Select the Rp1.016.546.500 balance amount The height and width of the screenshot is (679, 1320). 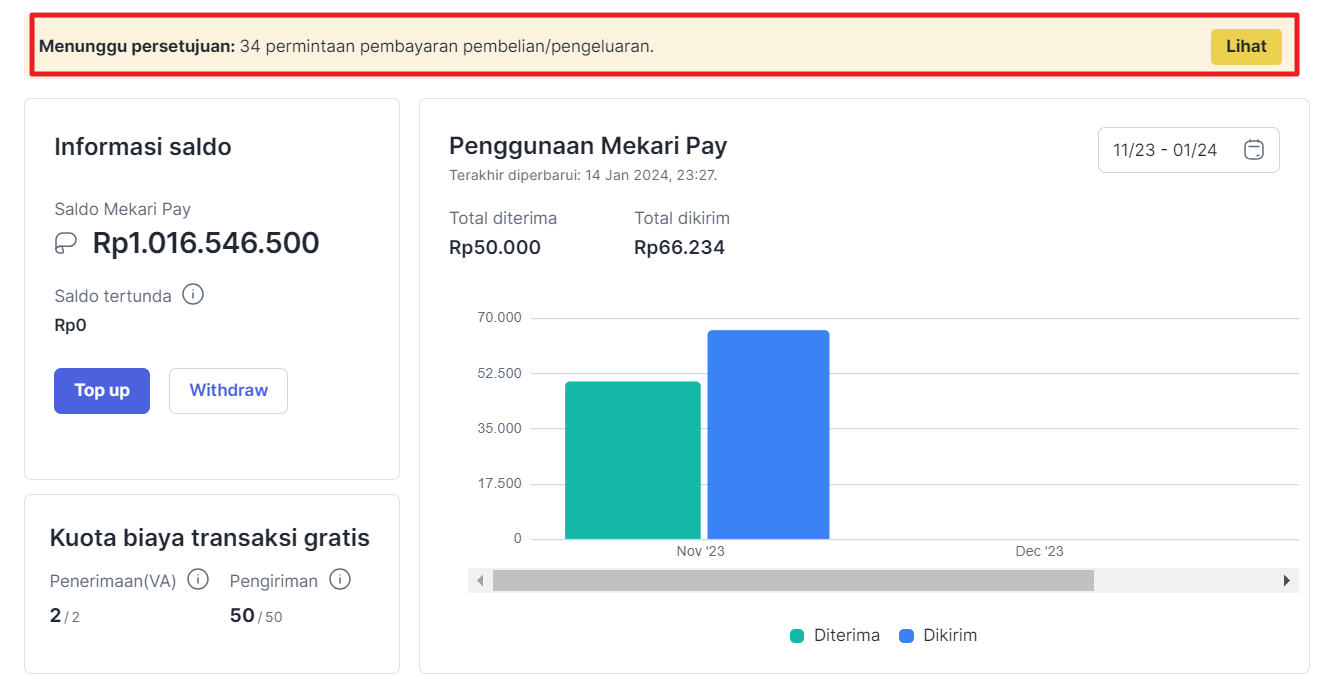[206, 243]
